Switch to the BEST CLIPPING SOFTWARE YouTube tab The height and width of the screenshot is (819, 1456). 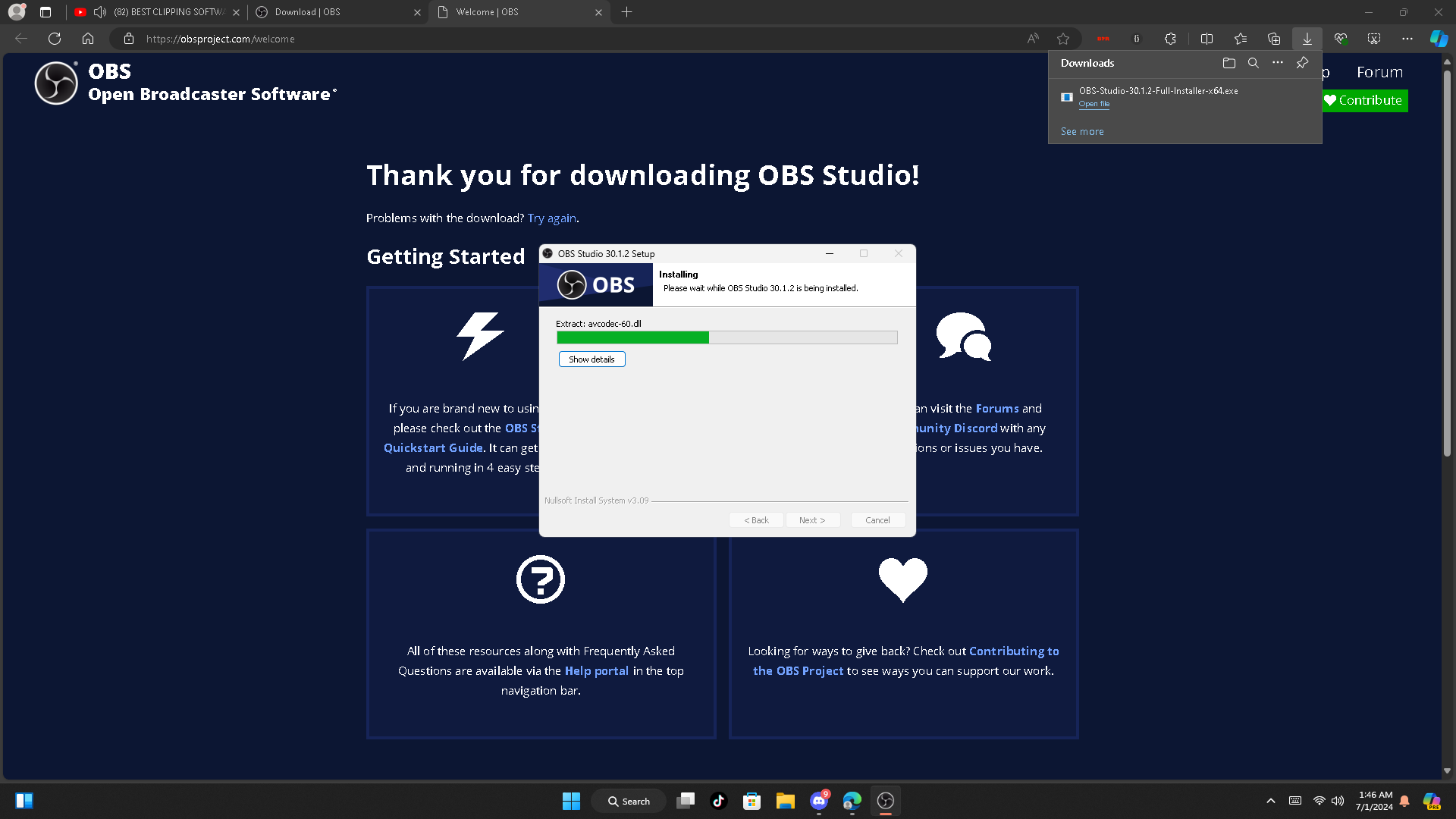(157, 12)
